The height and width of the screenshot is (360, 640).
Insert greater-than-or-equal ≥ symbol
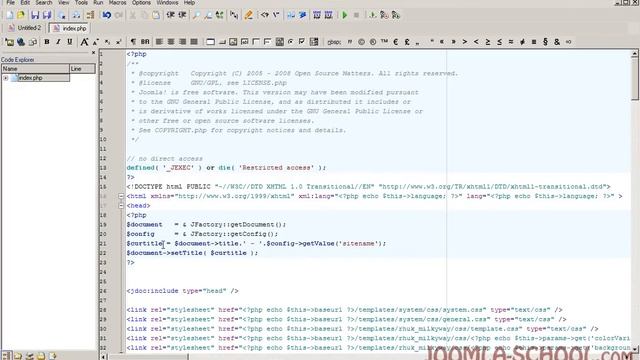coord(488,42)
